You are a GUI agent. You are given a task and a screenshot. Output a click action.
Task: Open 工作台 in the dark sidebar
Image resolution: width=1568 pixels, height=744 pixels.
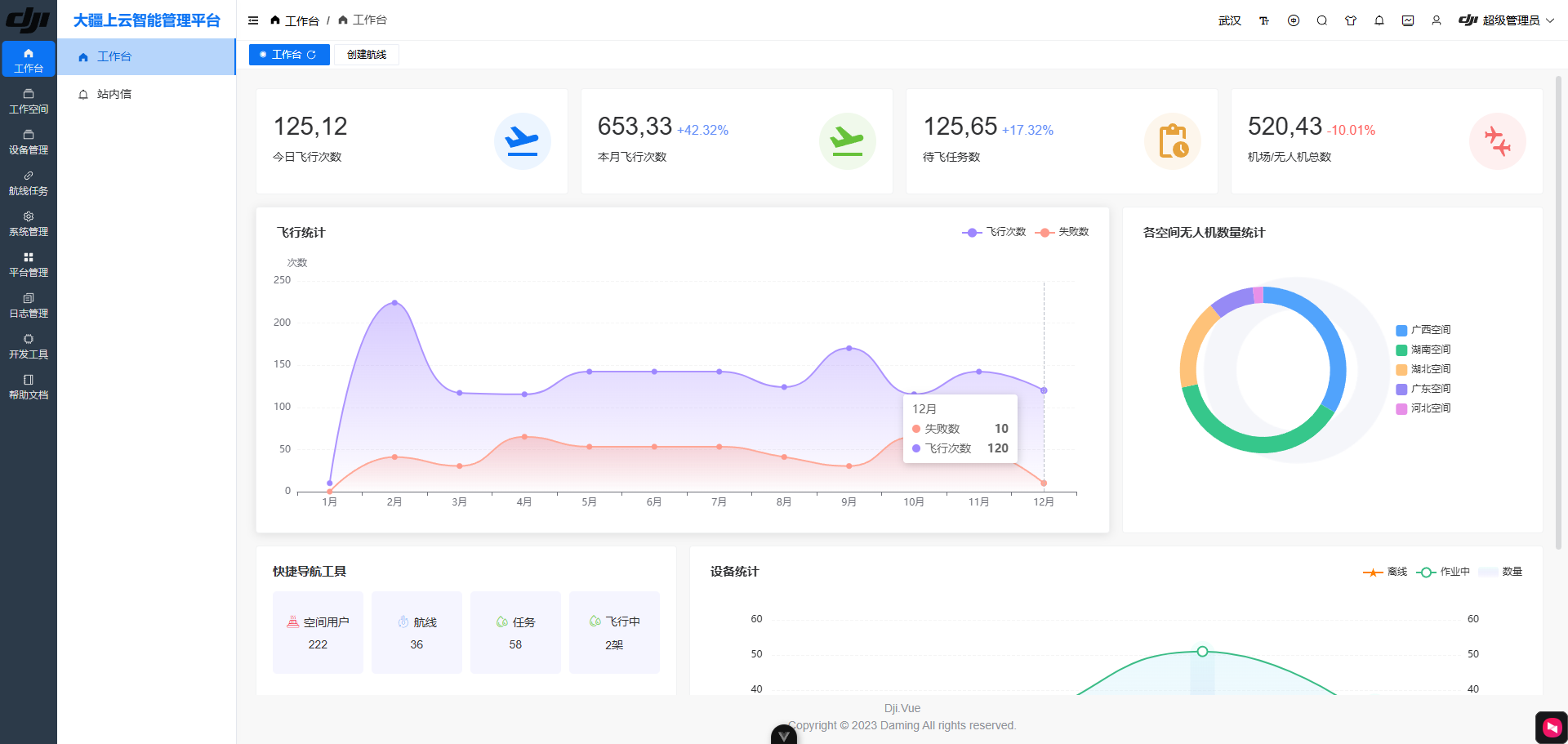point(29,60)
